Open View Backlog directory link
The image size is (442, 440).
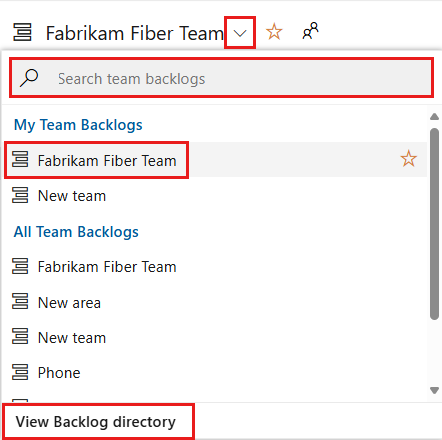pos(98,421)
